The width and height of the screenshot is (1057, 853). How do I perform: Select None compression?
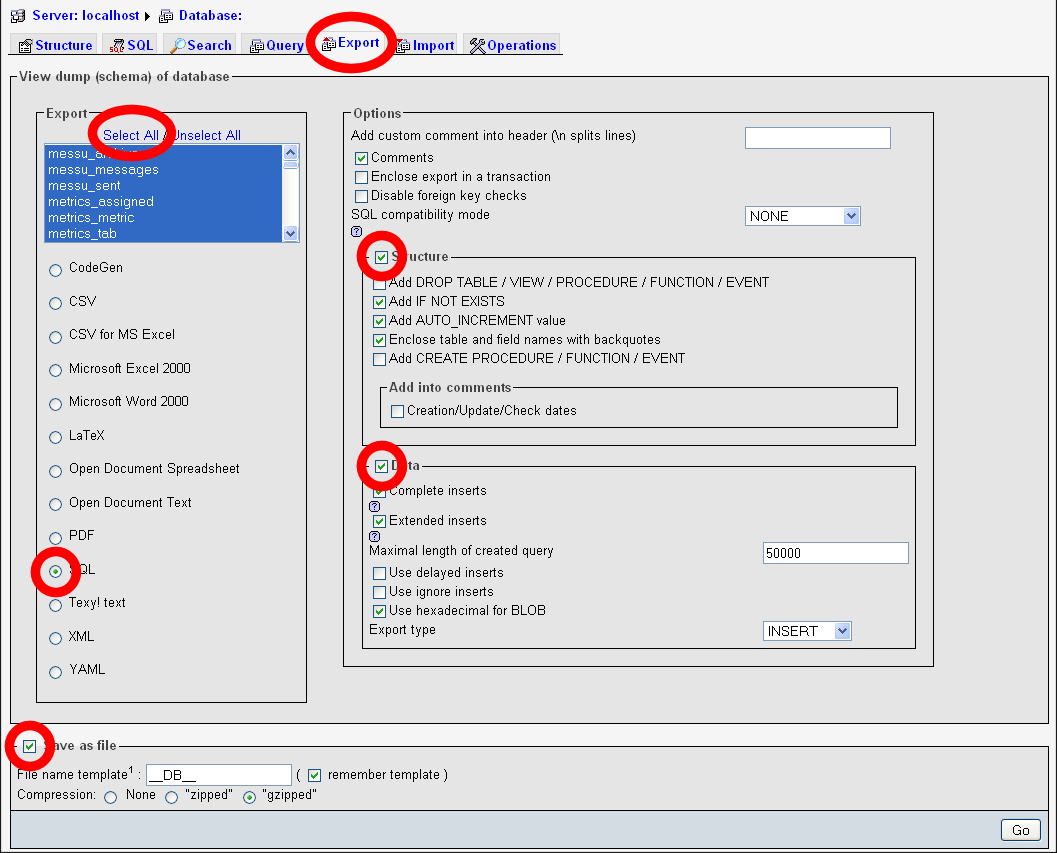pyautogui.click(x=111, y=797)
